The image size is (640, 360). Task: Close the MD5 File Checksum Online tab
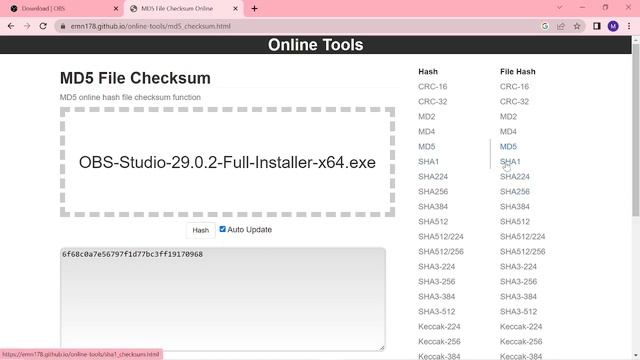[236, 8]
